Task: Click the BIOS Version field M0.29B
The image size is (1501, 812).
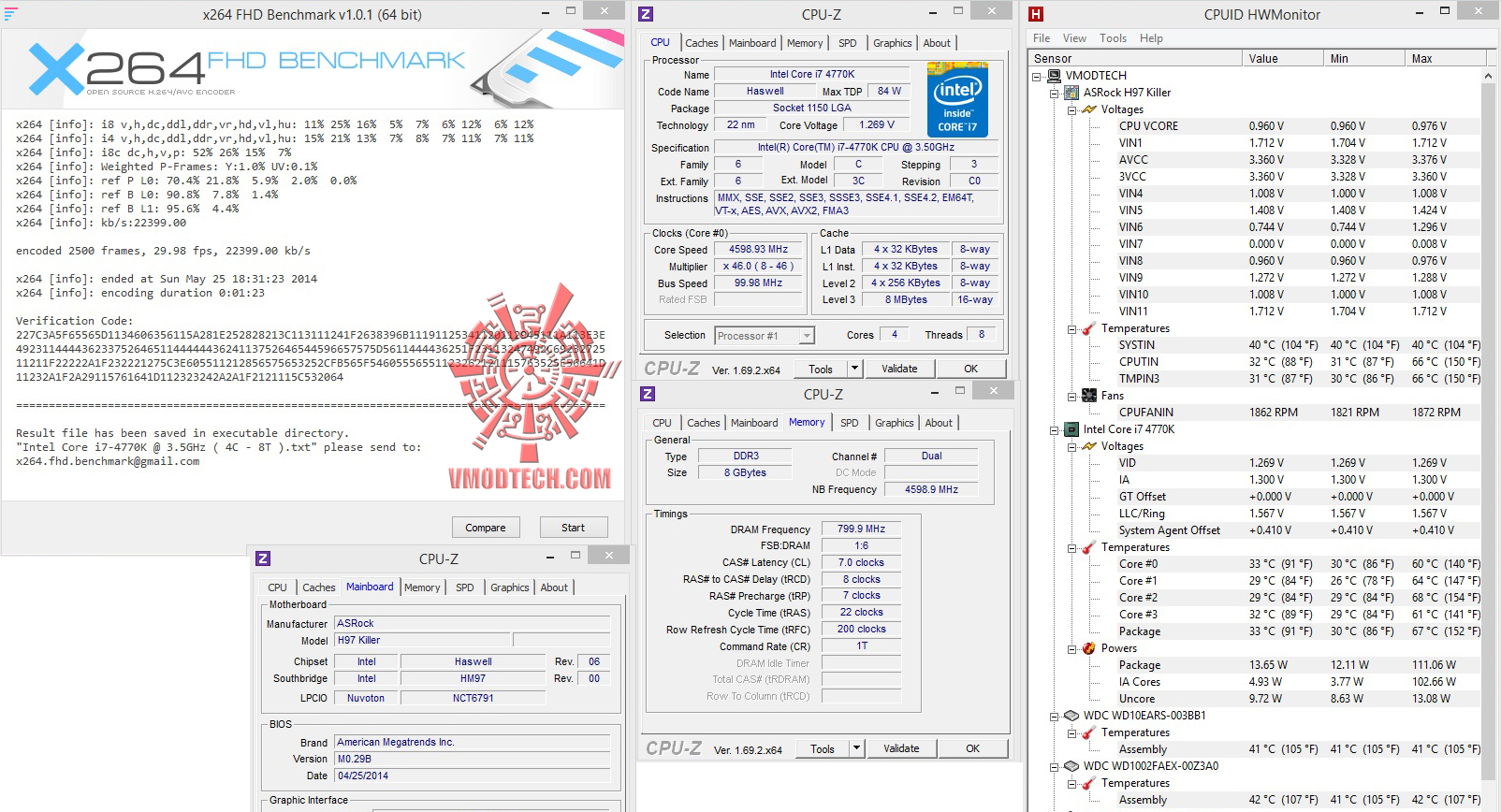Action: 473,759
